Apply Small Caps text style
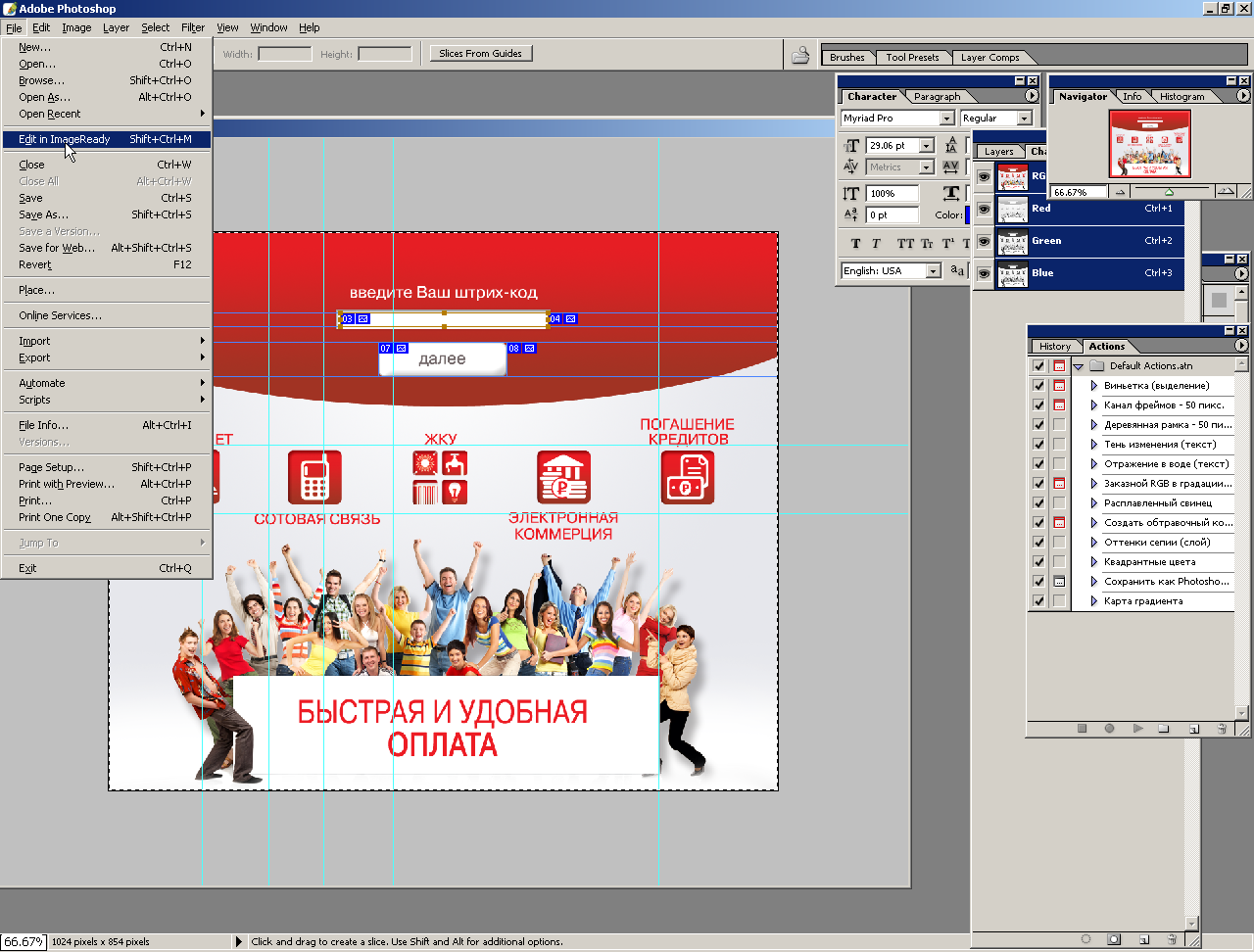 tap(927, 244)
